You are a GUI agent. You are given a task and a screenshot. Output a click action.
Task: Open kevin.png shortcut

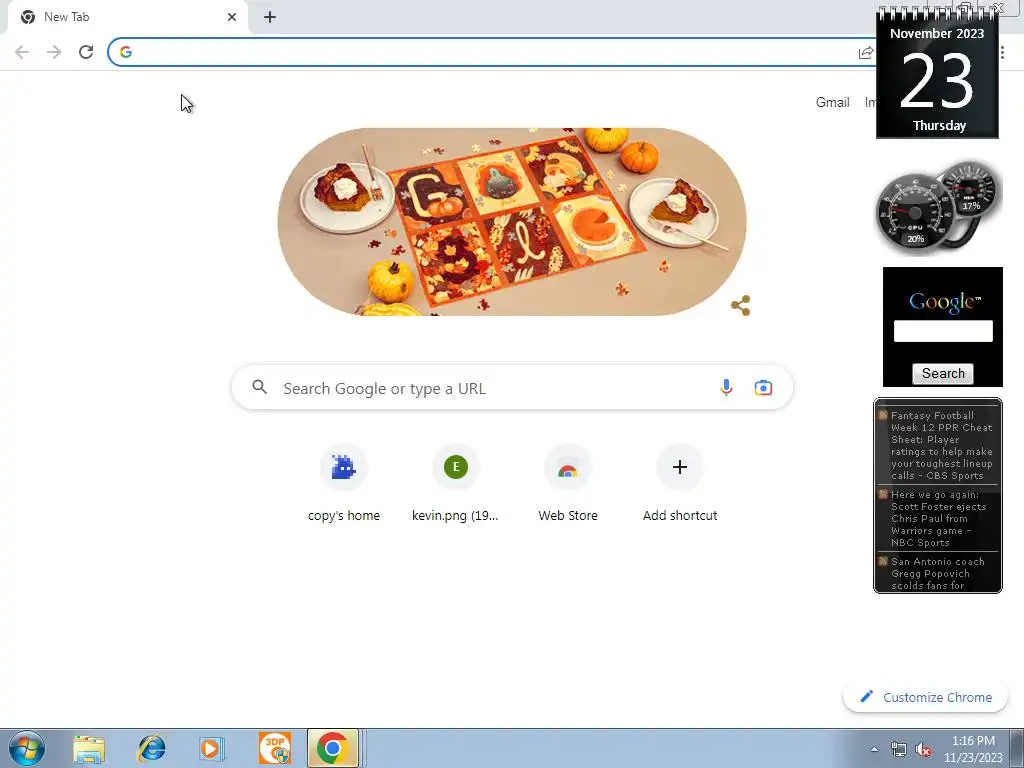coord(455,485)
